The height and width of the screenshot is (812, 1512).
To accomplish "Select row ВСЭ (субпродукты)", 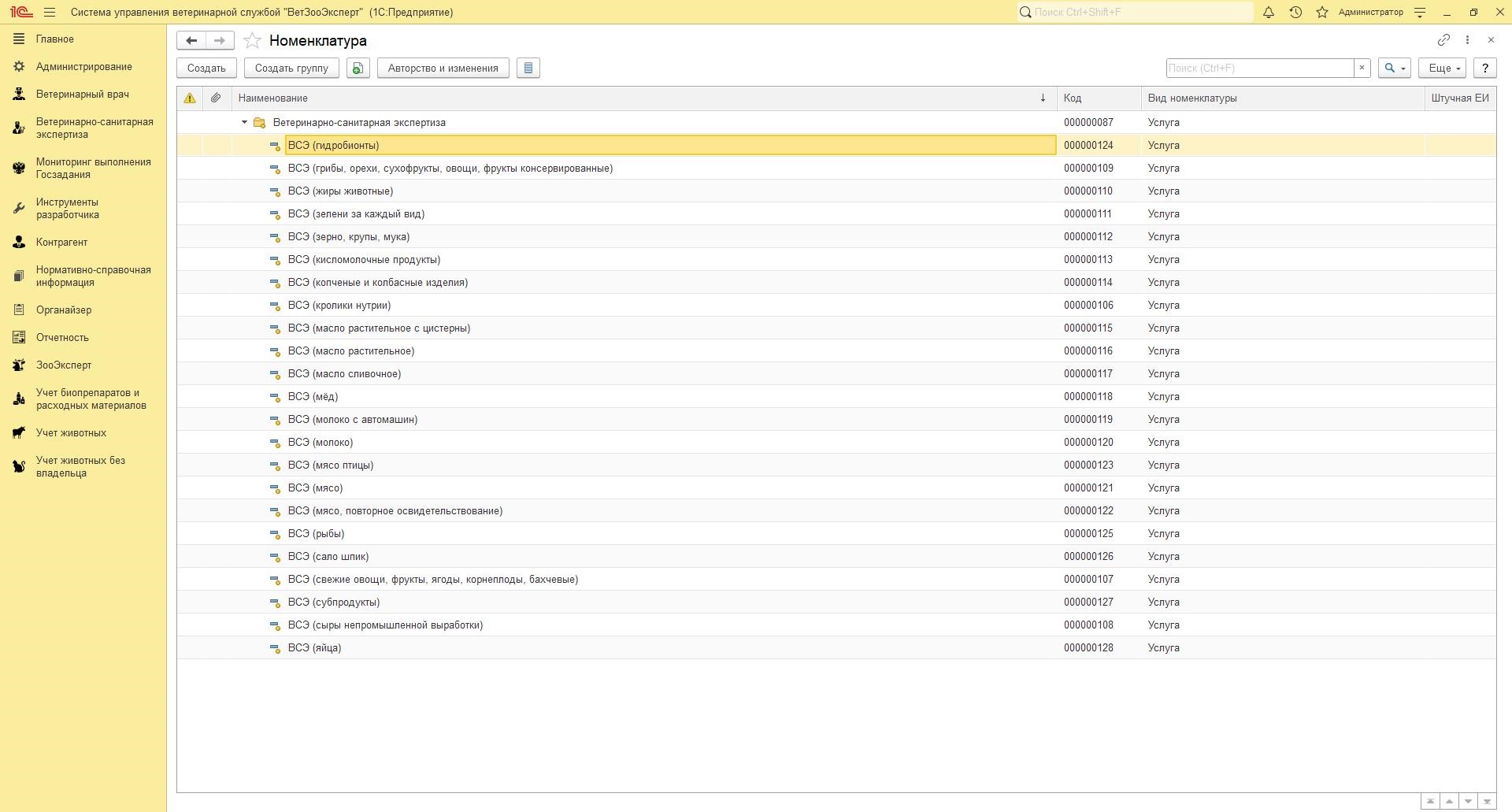I will [x=836, y=603].
